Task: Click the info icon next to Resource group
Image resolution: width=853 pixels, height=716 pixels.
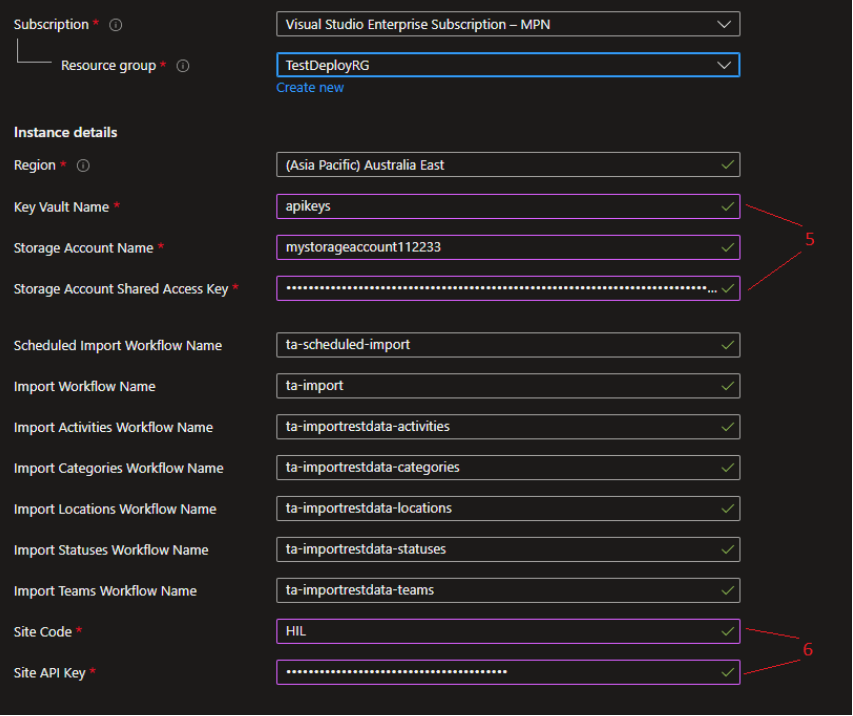Action: 183,66
